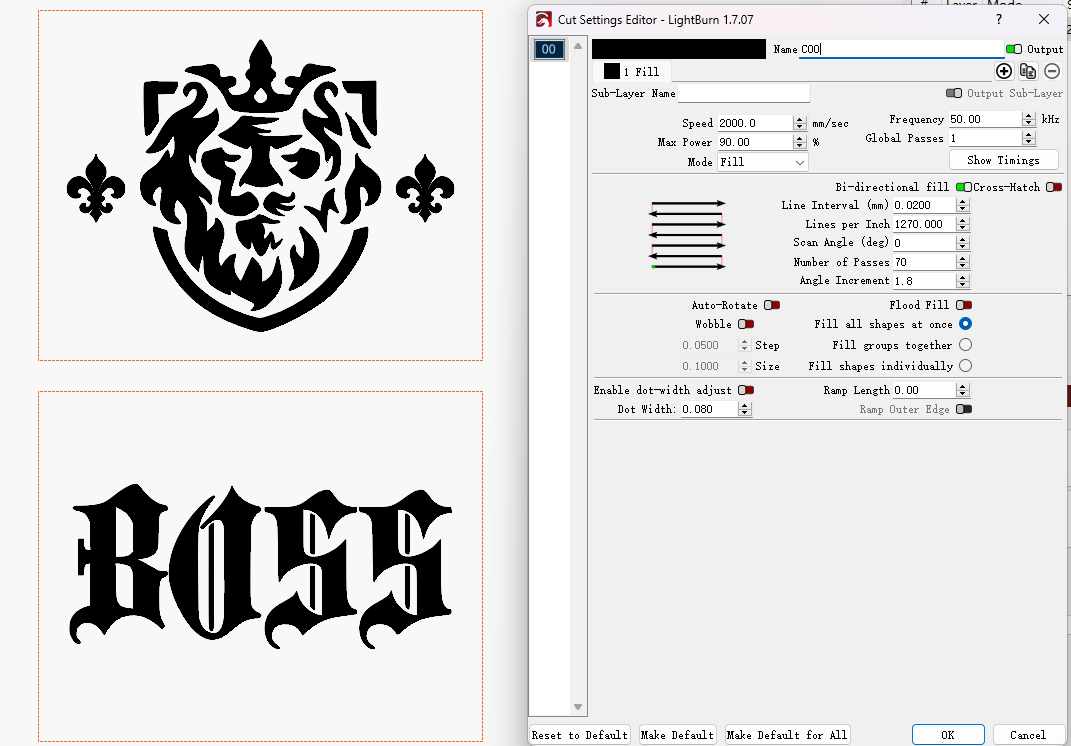Viewport: 1071px width, 746px height.
Task: Toggle the Output switch for layer
Action: (1014, 49)
